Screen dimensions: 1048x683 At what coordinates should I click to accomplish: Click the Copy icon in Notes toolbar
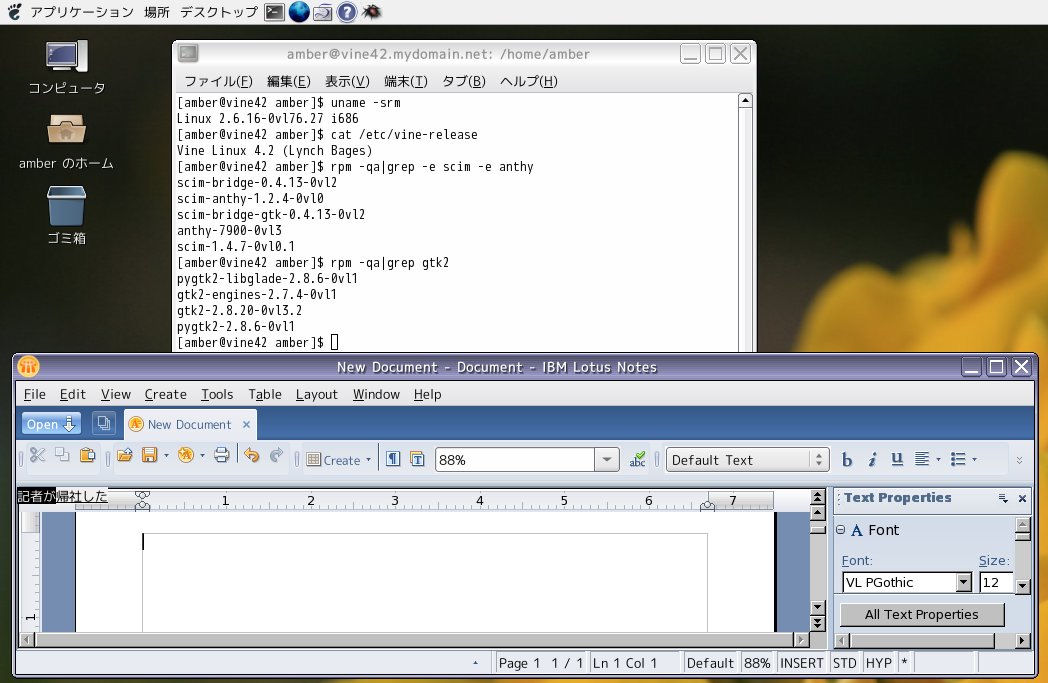62,455
